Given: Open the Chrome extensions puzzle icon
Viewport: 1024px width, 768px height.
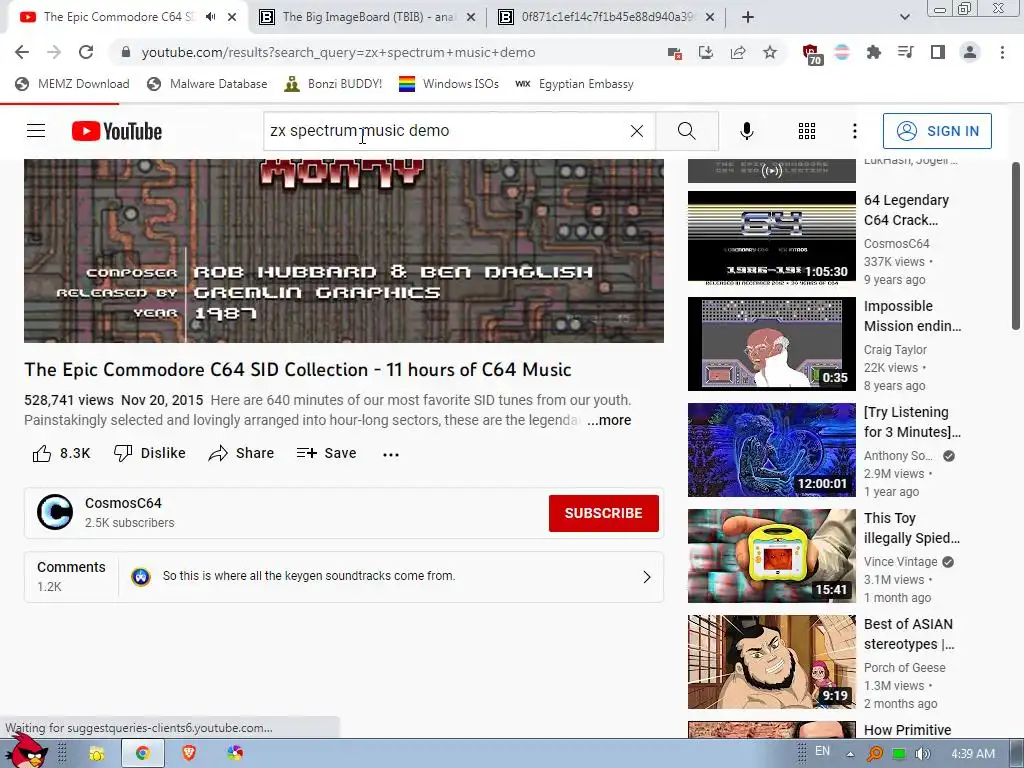Looking at the screenshot, I should tap(873, 52).
